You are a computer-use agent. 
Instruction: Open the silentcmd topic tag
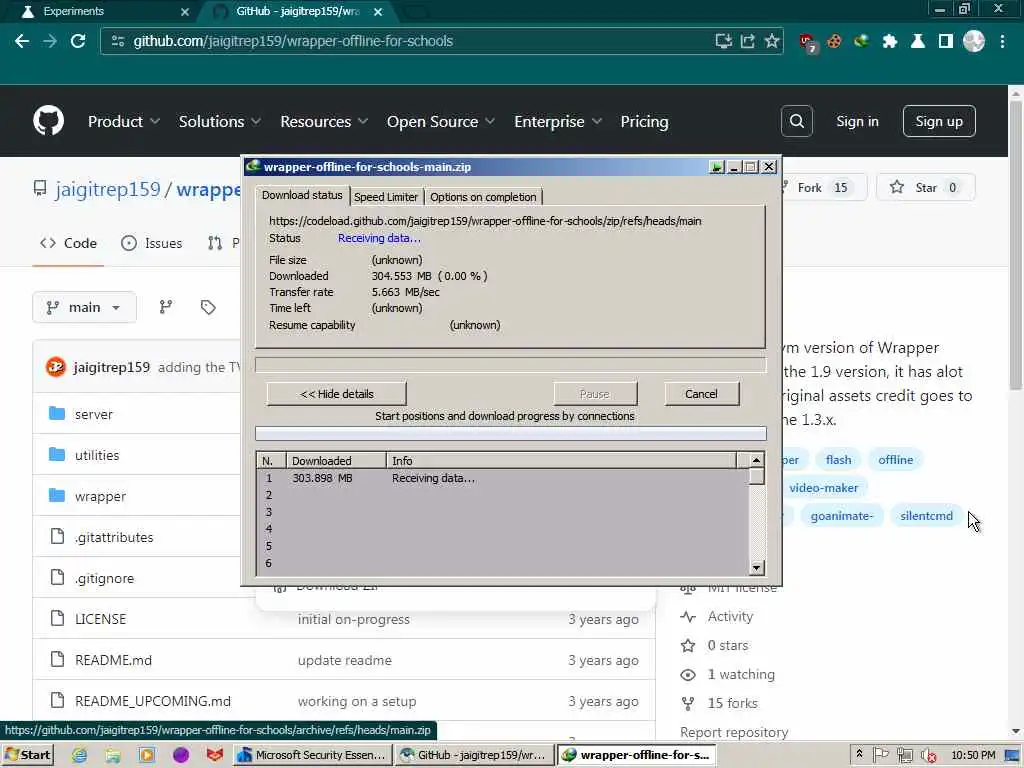[x=926, y=516]
